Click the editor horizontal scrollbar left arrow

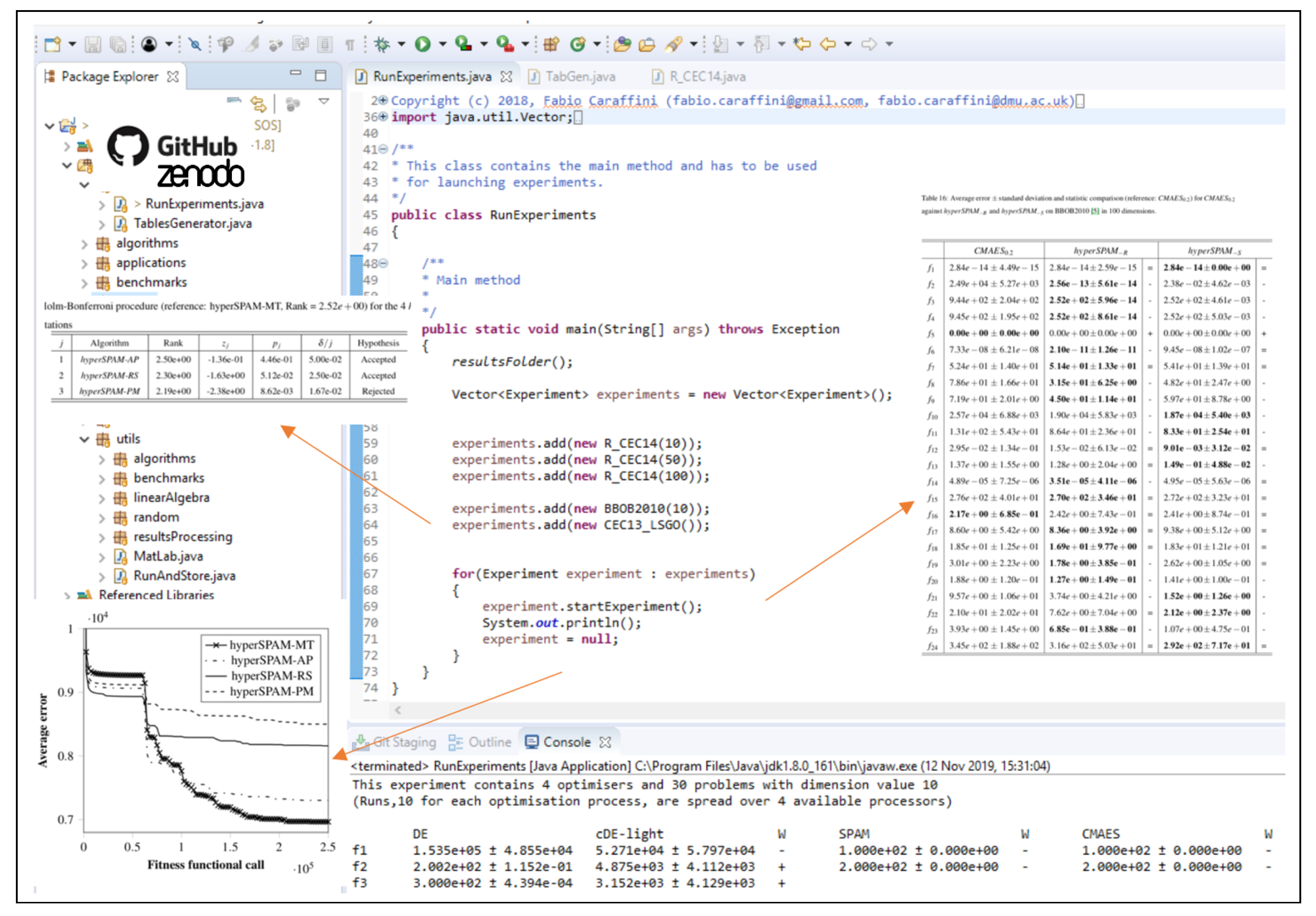[398, 710]
